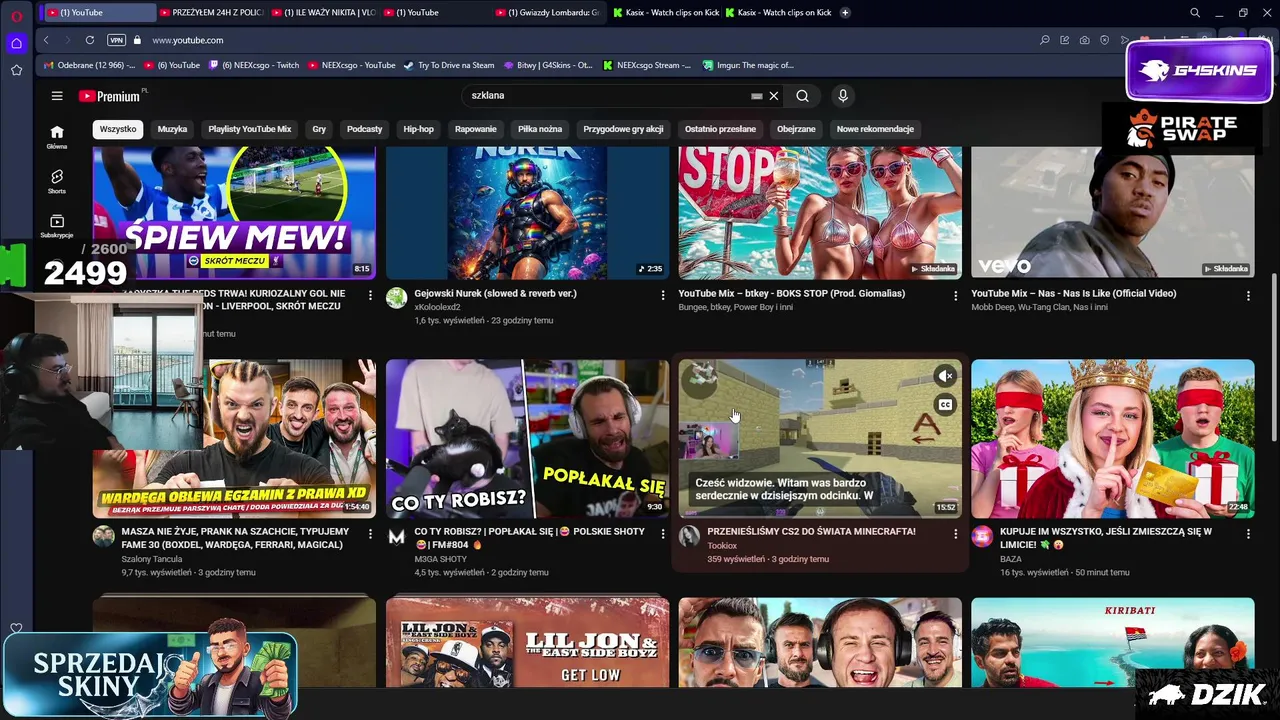This screenshot has height=720, width=1280.
Task: Unmute the Minecraft CS2 preview video
Action: [945, 376]
